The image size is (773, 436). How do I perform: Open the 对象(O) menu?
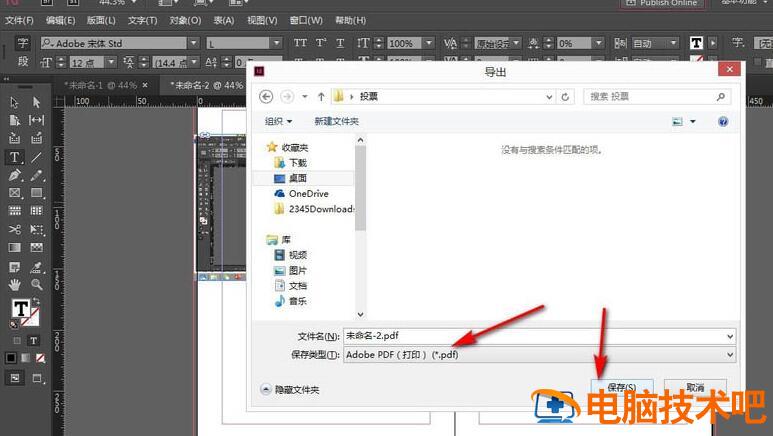pyautogui.click(x=185, y=20)
